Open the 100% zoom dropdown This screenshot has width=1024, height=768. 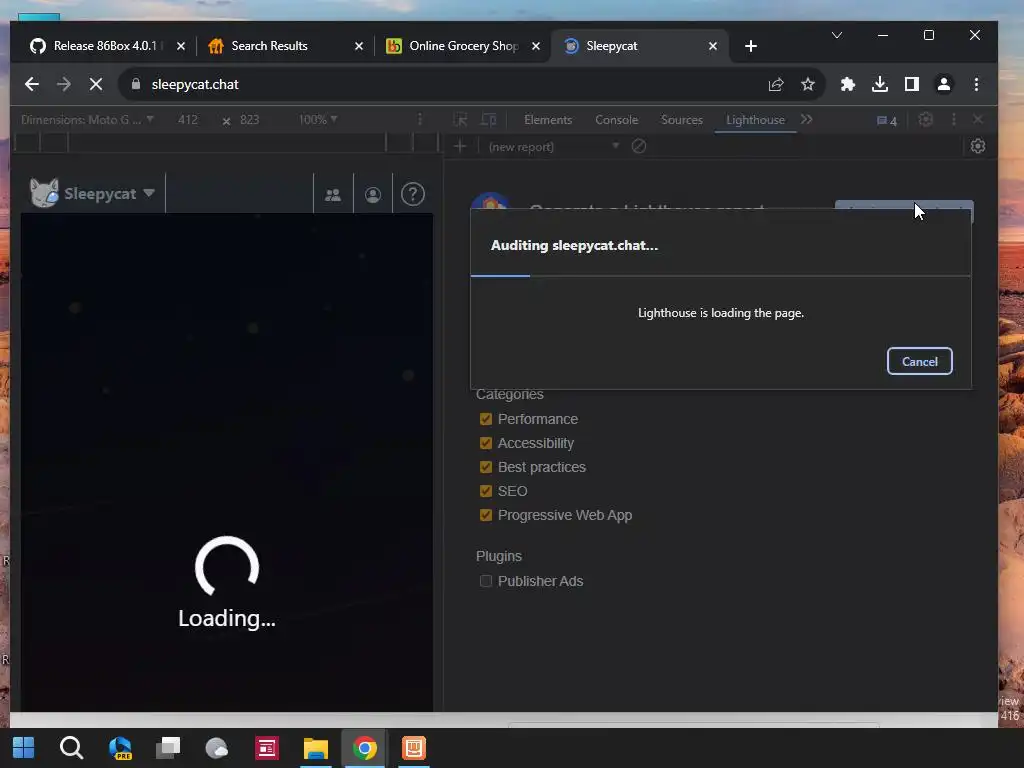click(x=317, y=120)
